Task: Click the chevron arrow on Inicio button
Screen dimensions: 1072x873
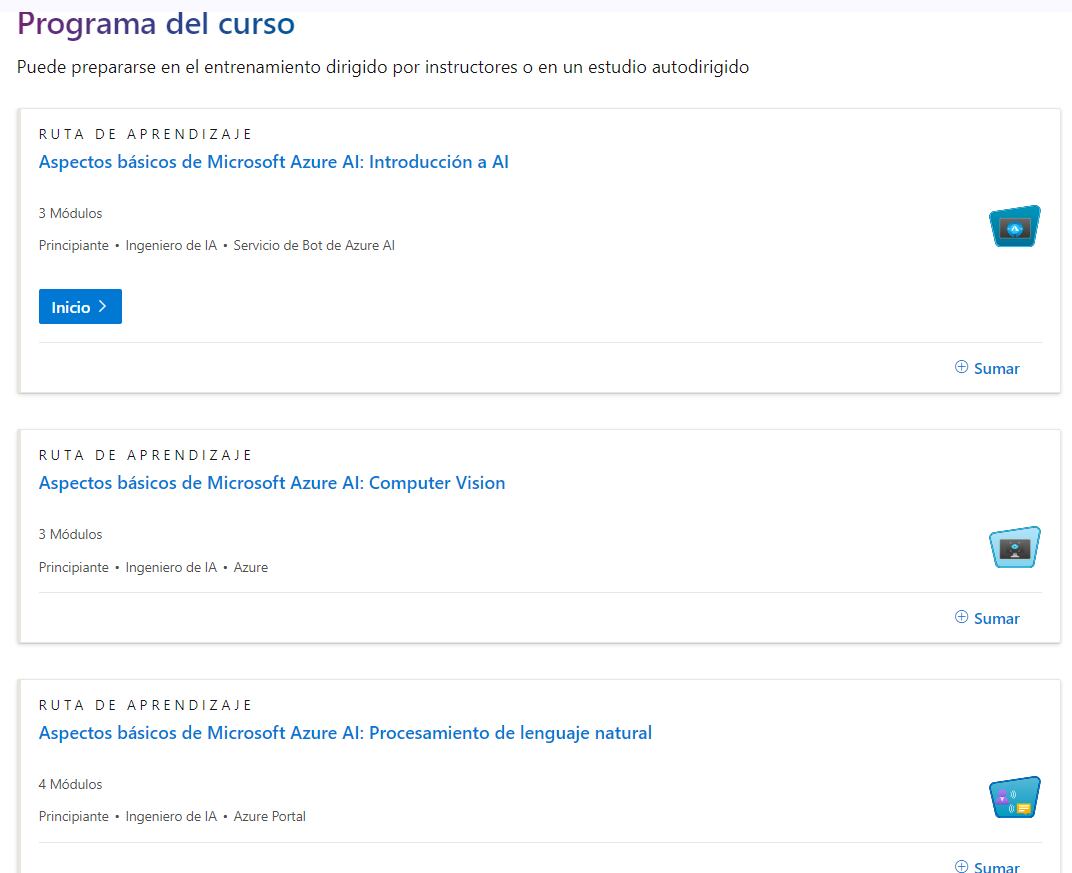Action: (103, 307)
